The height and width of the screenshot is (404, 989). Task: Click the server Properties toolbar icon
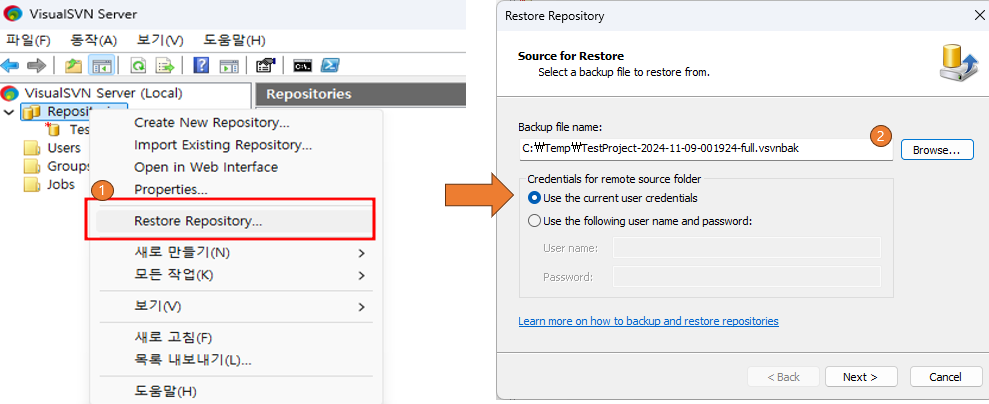point(266,65)
